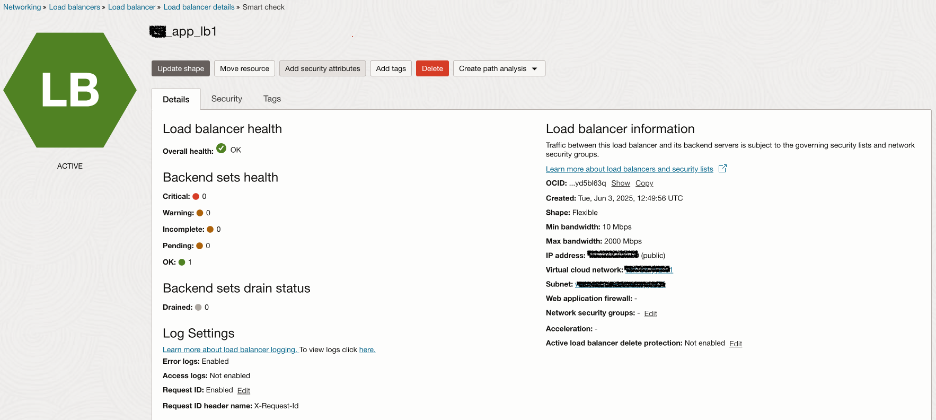Go to Load balancers breadcrumb
Image resolution: width=936 pixels, height=420 pixels.
click(75, 7)
